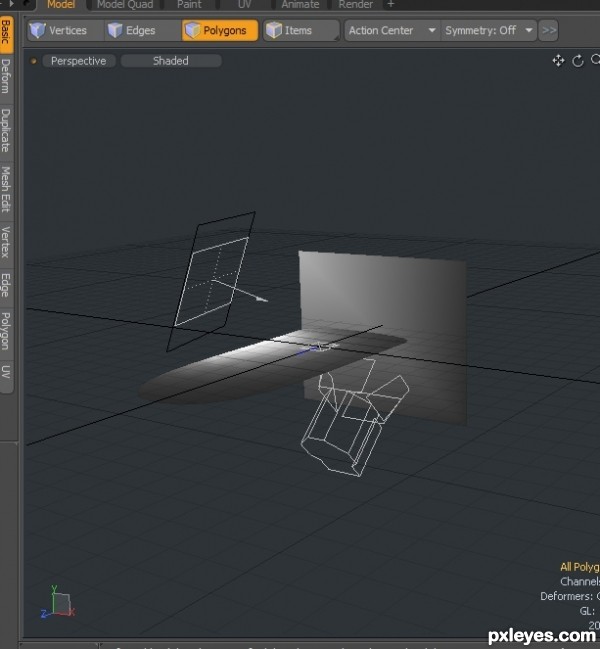Open the UV layout tab

coord(245,5)
